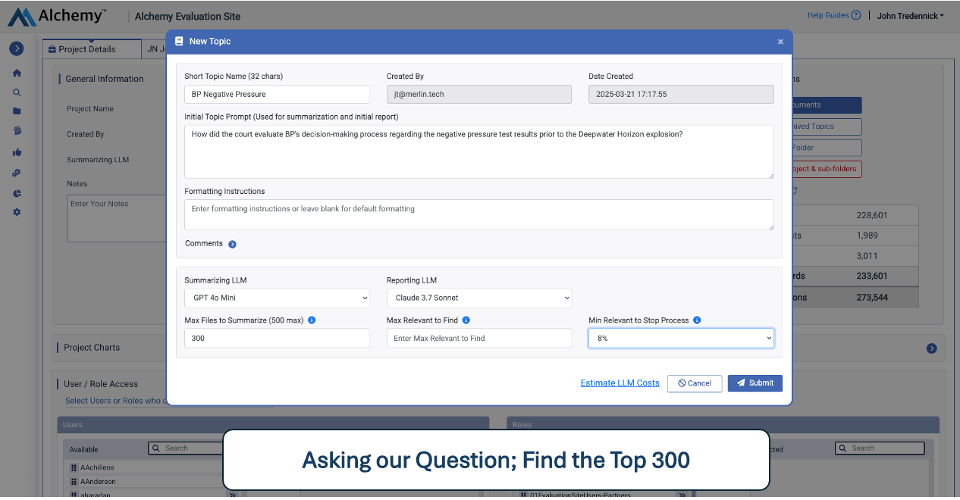Image resolution: width=960 pixels, height=500 pixels.
Task: Submit the new topic
Action: pyautogui.click(x=755, y=383)
